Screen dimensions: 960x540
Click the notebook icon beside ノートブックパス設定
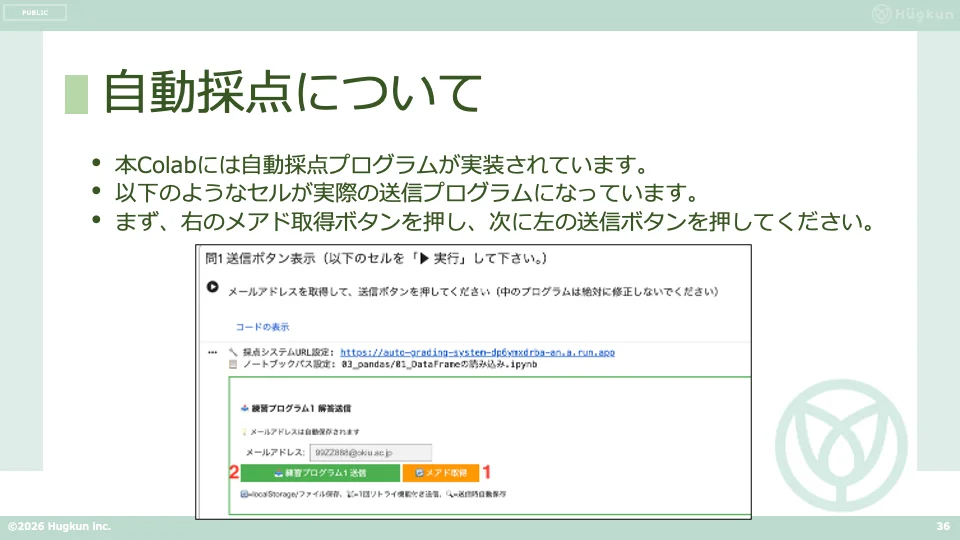[233, 364]
